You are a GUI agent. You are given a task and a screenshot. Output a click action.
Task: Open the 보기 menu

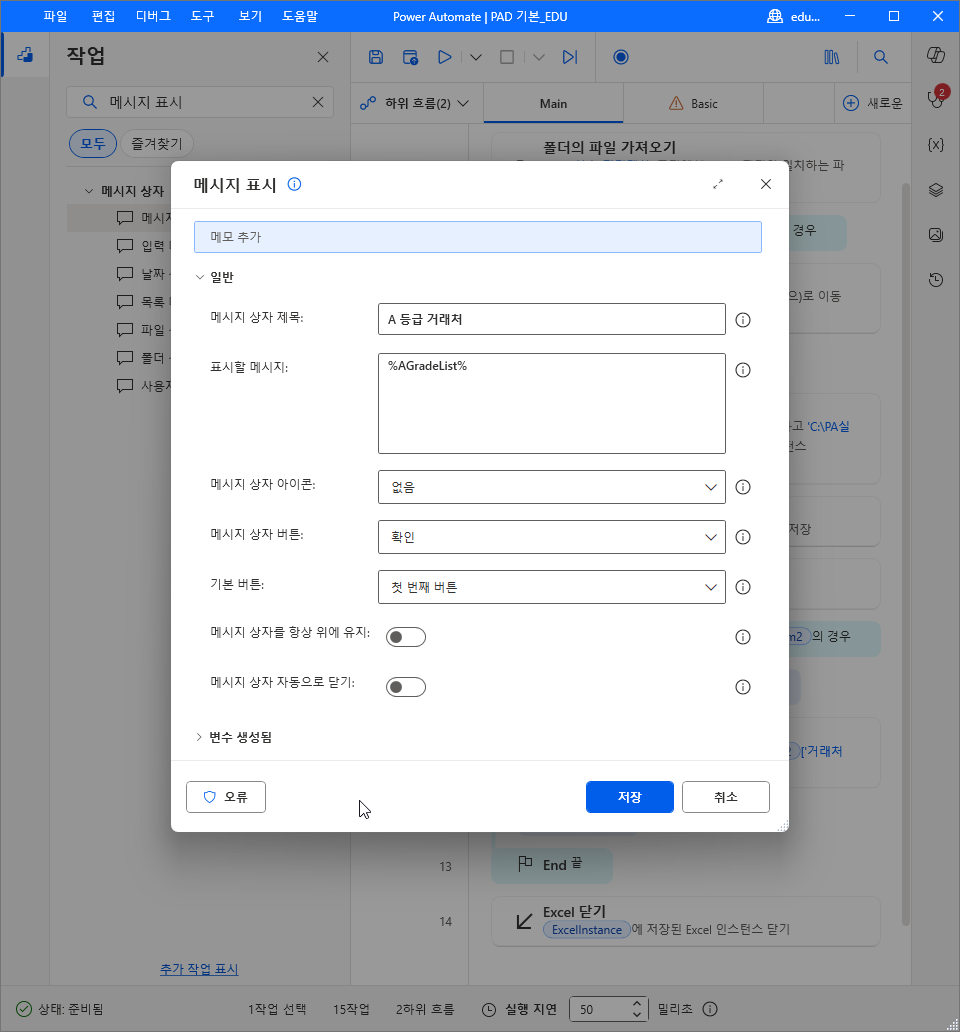click(x=250, y=16)
